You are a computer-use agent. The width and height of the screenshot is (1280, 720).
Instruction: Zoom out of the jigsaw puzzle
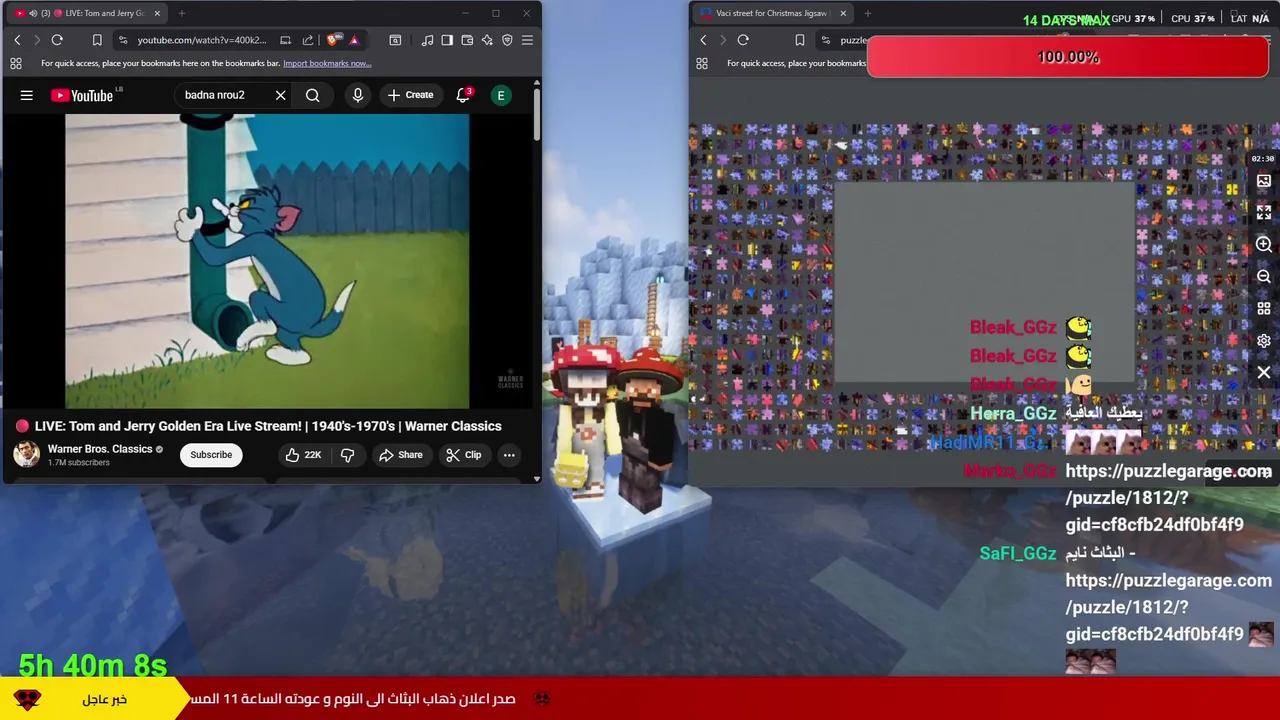[1264, 277]
